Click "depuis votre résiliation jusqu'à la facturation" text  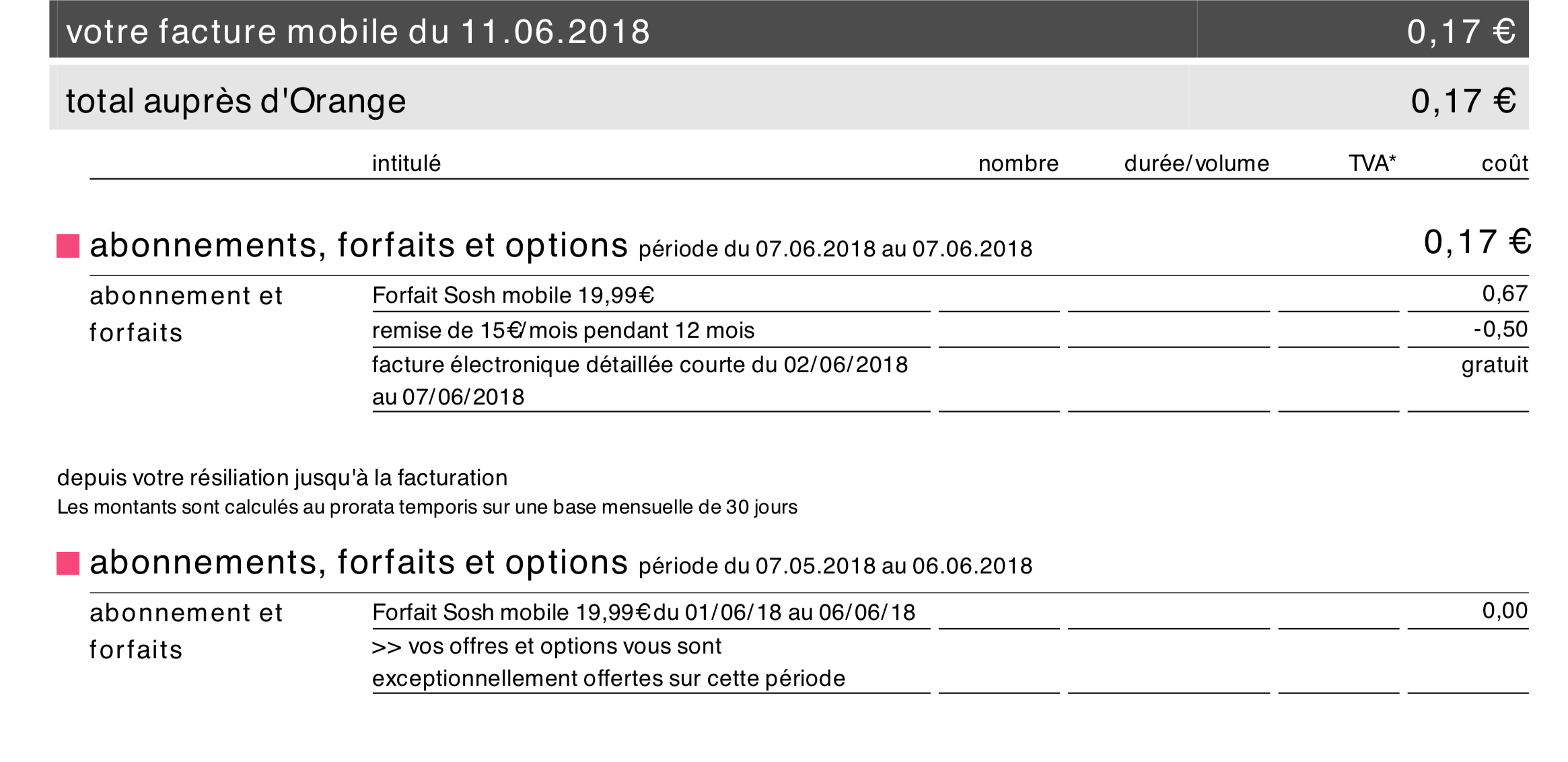coord(282,478)
